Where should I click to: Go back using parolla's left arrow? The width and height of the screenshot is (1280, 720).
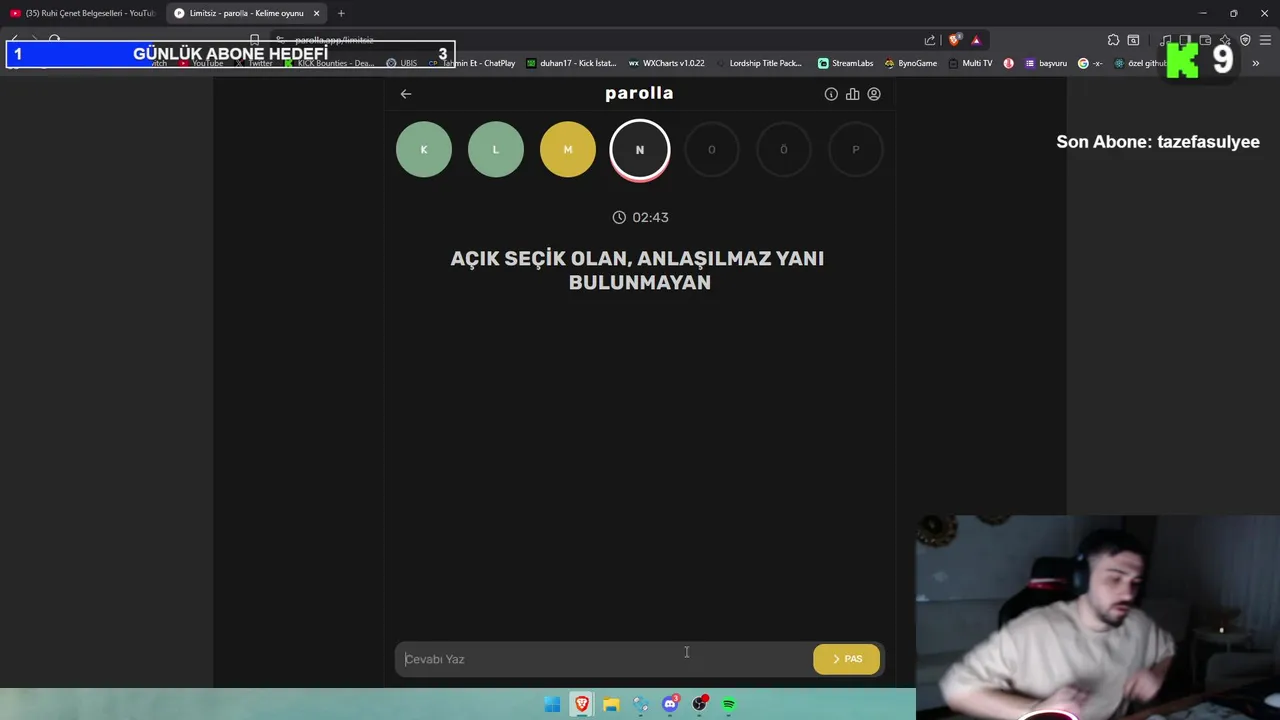tap(405, 94)
